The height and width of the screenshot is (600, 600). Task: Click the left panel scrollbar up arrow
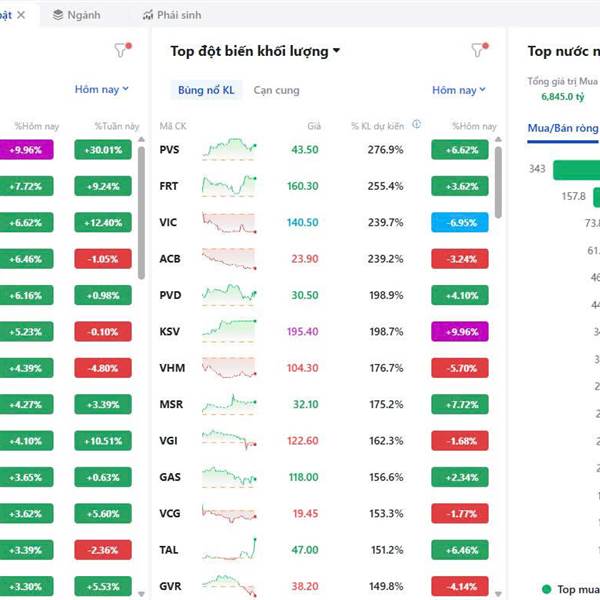click(x=141, y=140)
